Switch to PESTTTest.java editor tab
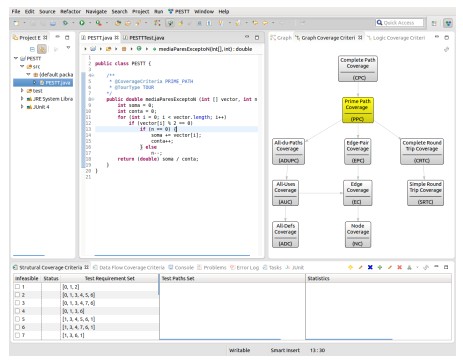463x362 pixels. [x=144, y=38]
